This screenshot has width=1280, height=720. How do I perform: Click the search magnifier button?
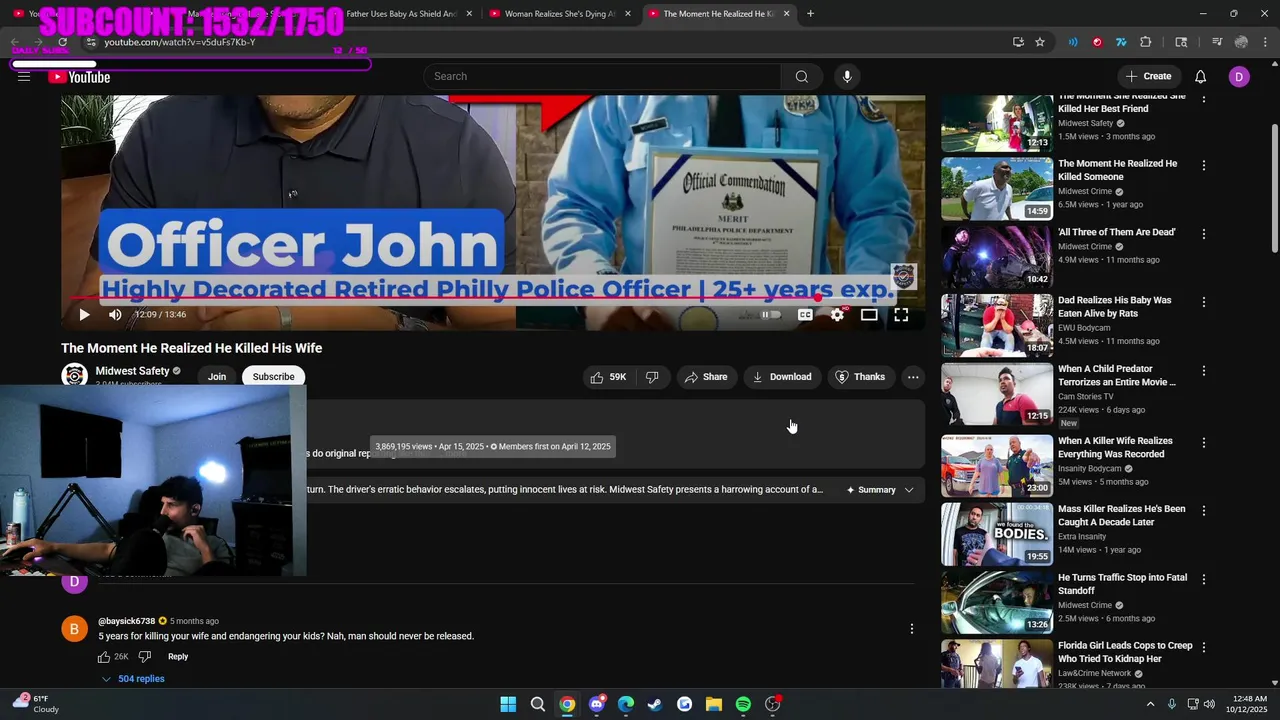(x=801, y=77)
